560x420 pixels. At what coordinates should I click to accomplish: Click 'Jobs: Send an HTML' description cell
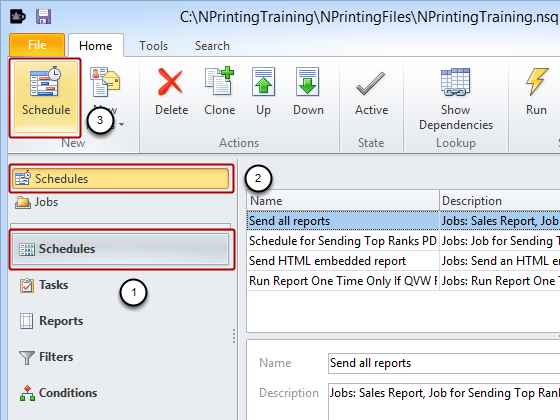[500, 261]
